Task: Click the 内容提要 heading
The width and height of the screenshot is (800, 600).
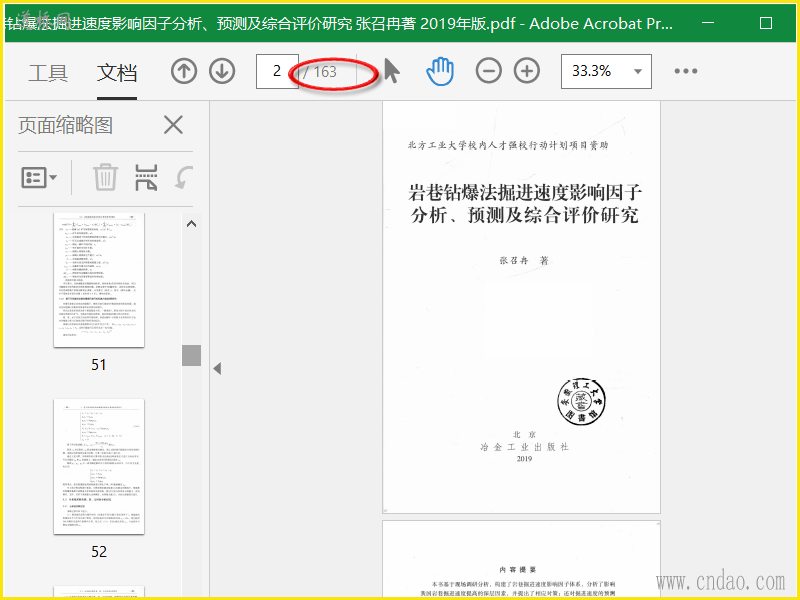Action: (x=518, y=570)
